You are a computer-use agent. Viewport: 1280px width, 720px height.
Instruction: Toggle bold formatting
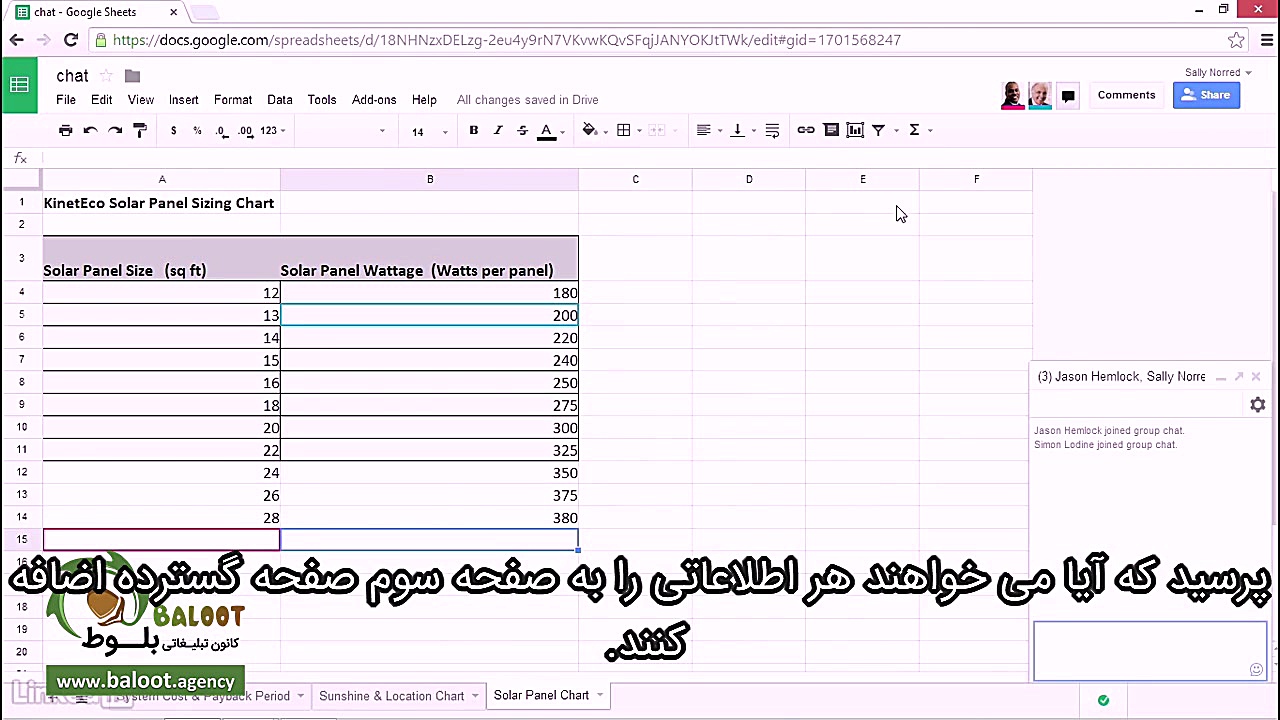[473, 130]
